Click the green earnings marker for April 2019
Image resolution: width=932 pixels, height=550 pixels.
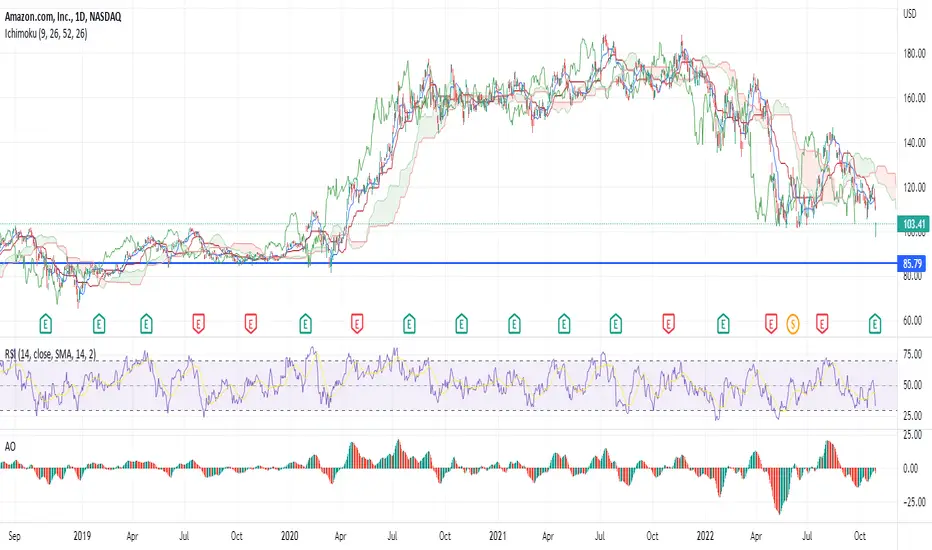click(x=146, y=324)
